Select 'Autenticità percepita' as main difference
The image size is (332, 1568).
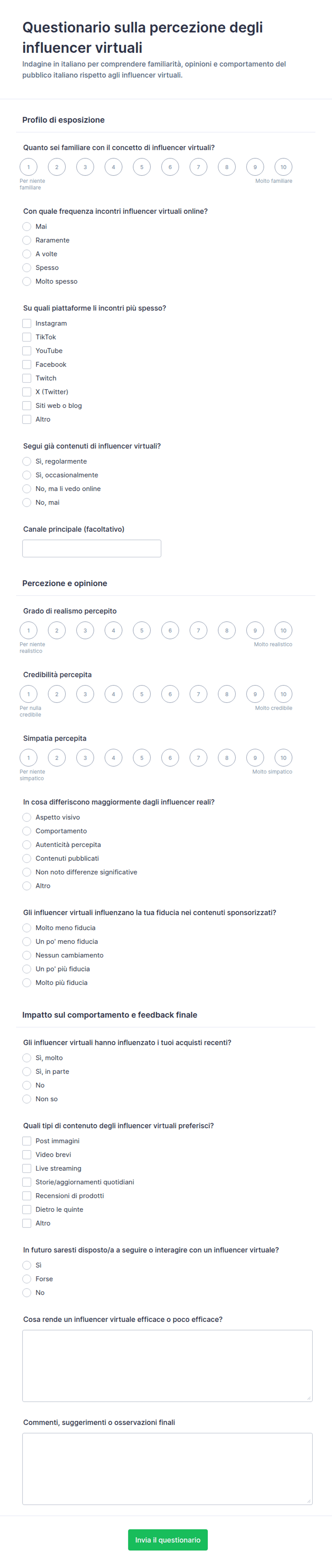point(27,845)
